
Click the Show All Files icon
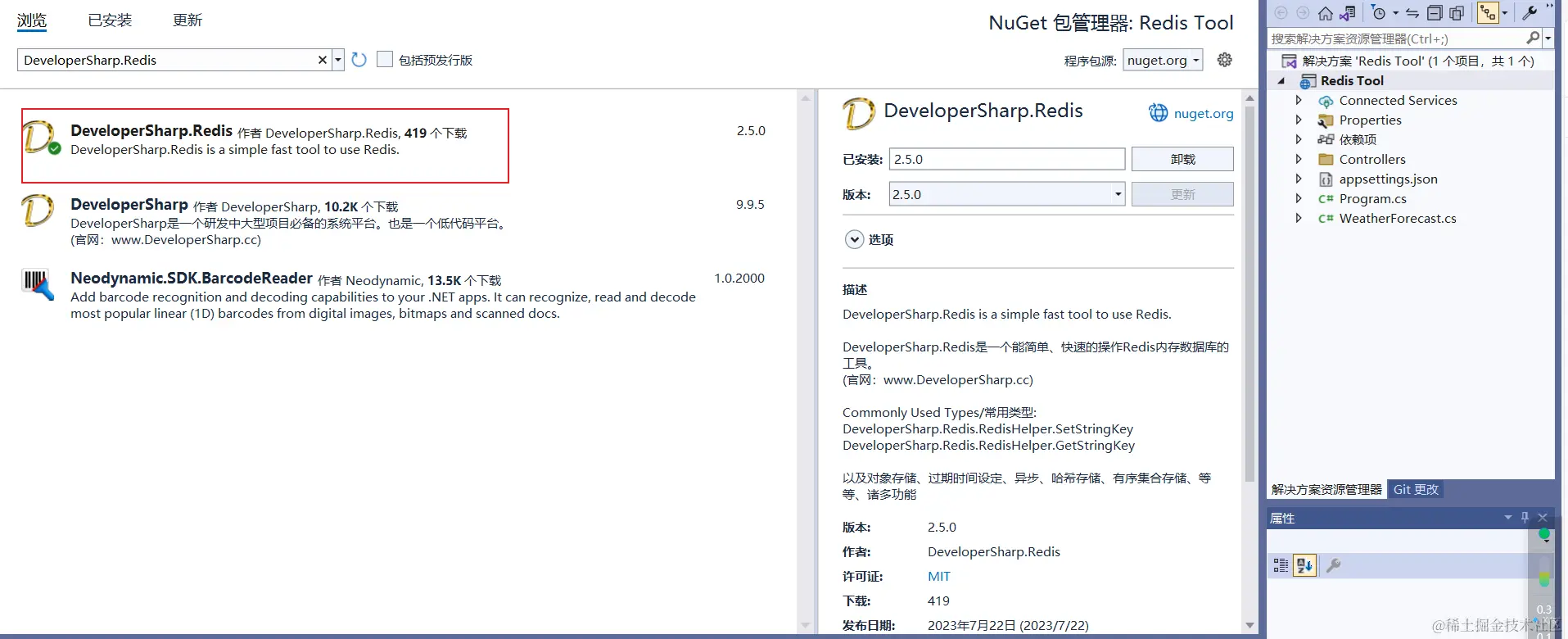pos(1457,13)
